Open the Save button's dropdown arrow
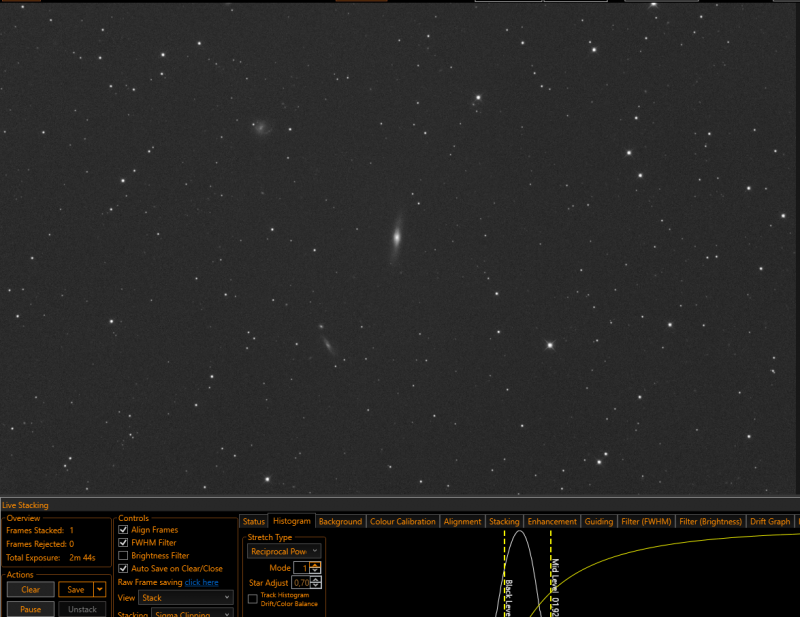Image resolution: width=800 pixels, height=617 pixels. coord(99,589)
